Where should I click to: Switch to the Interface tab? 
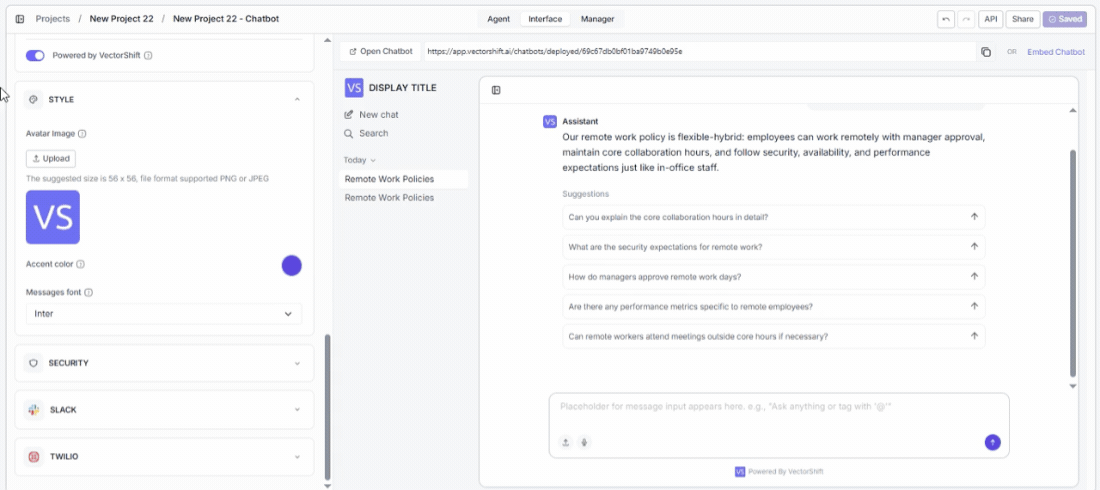(x=545, y=19)
